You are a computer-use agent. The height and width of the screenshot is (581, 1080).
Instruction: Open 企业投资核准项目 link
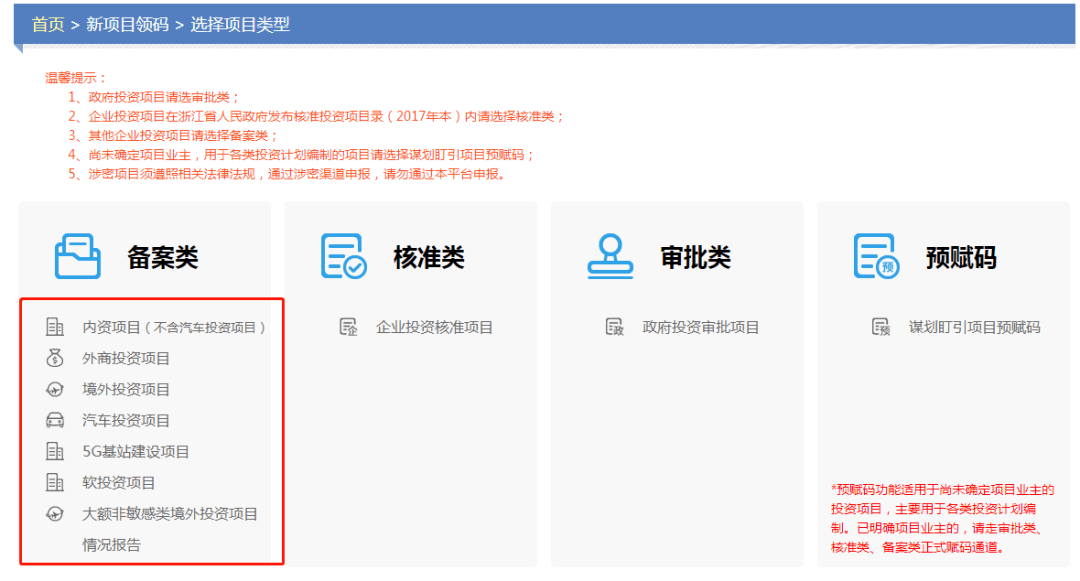(x=435, y=328)
